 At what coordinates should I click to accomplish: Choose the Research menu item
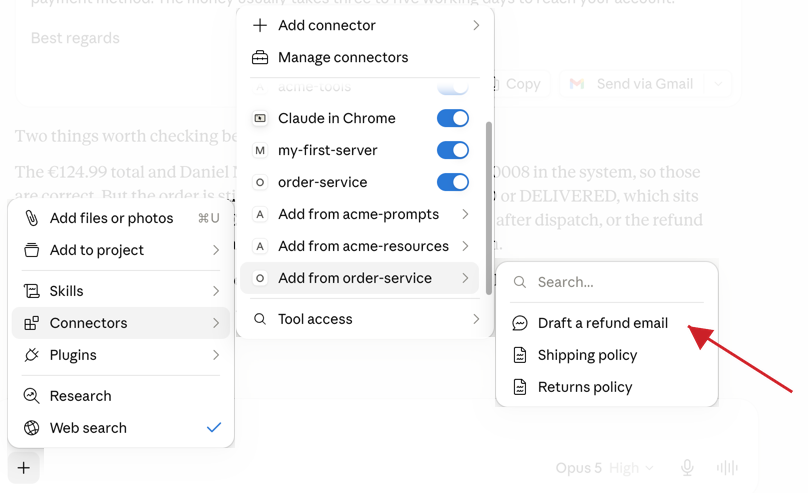[x=121, y=396]
